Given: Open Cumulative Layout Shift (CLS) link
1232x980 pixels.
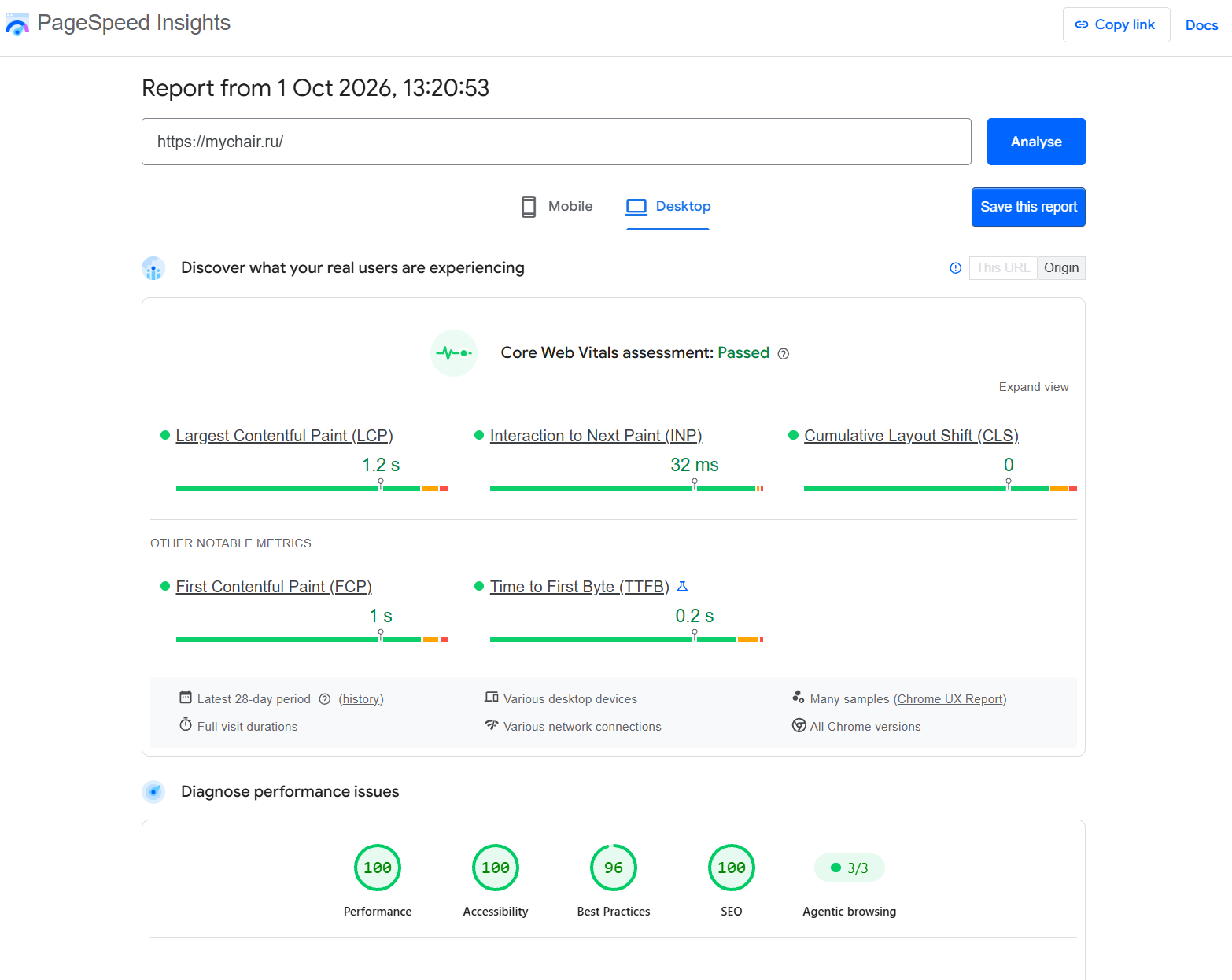Looking at the screenshot, I should point(911,436).
